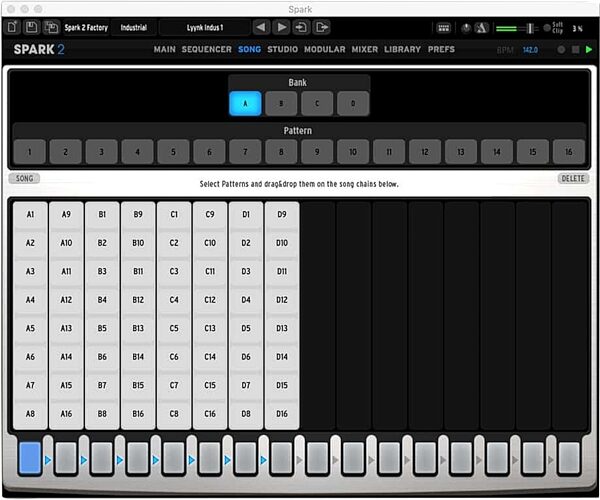Switch to the SONG tab
The width and height of the screenshot is (600, 500).
point(249,49)
